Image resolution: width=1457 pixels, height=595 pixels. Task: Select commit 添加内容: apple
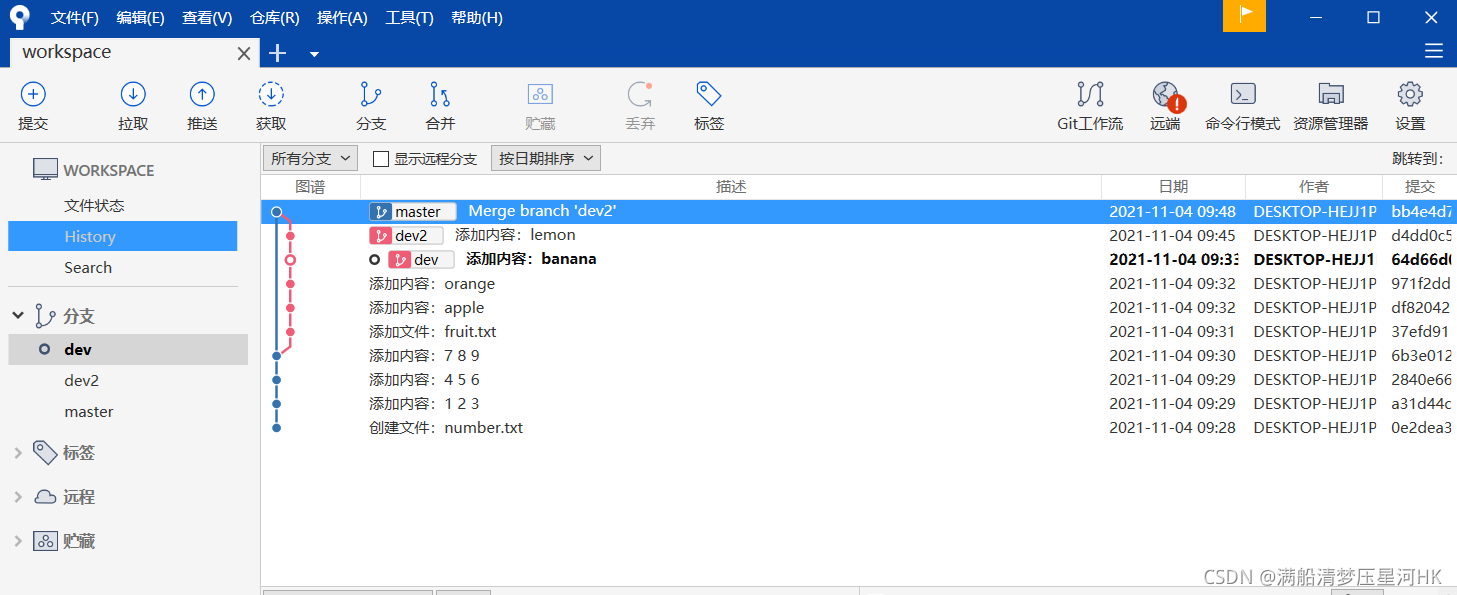point(857,308)
